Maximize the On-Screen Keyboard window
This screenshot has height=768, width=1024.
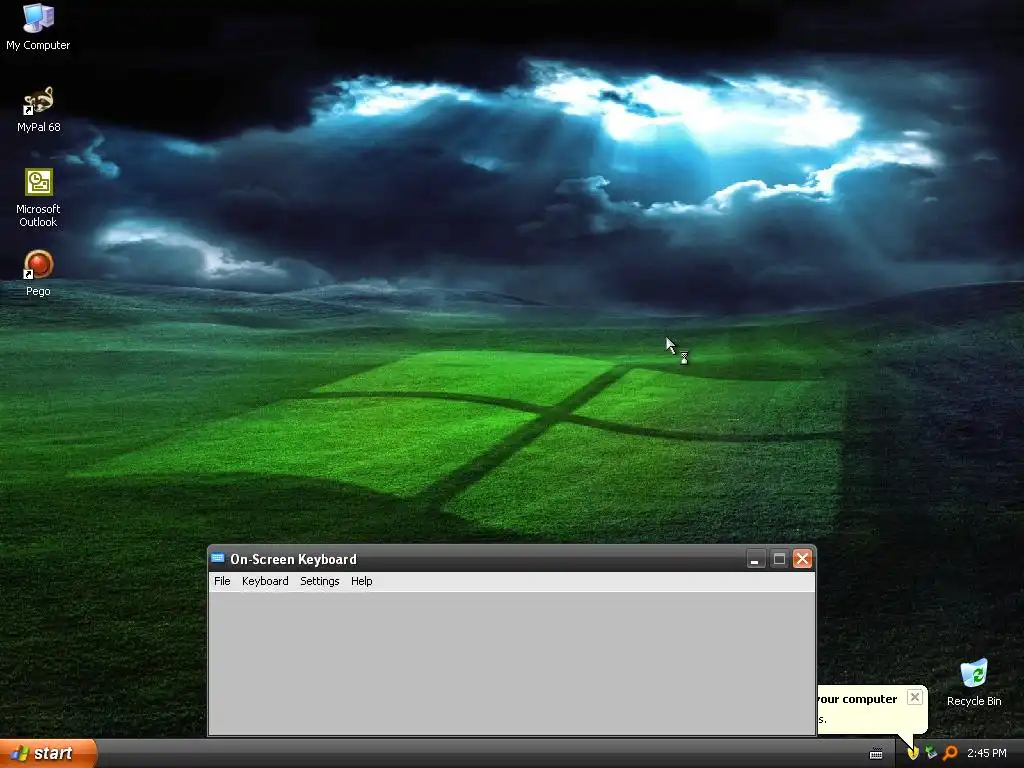(779, 559)
